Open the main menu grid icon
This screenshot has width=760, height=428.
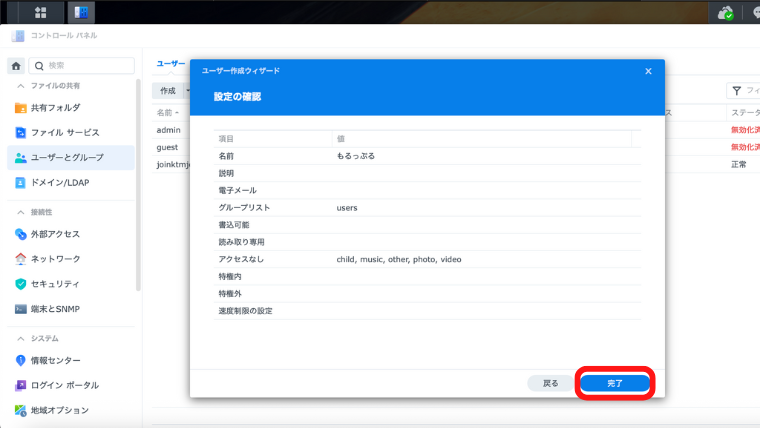[x=41, y=12]
